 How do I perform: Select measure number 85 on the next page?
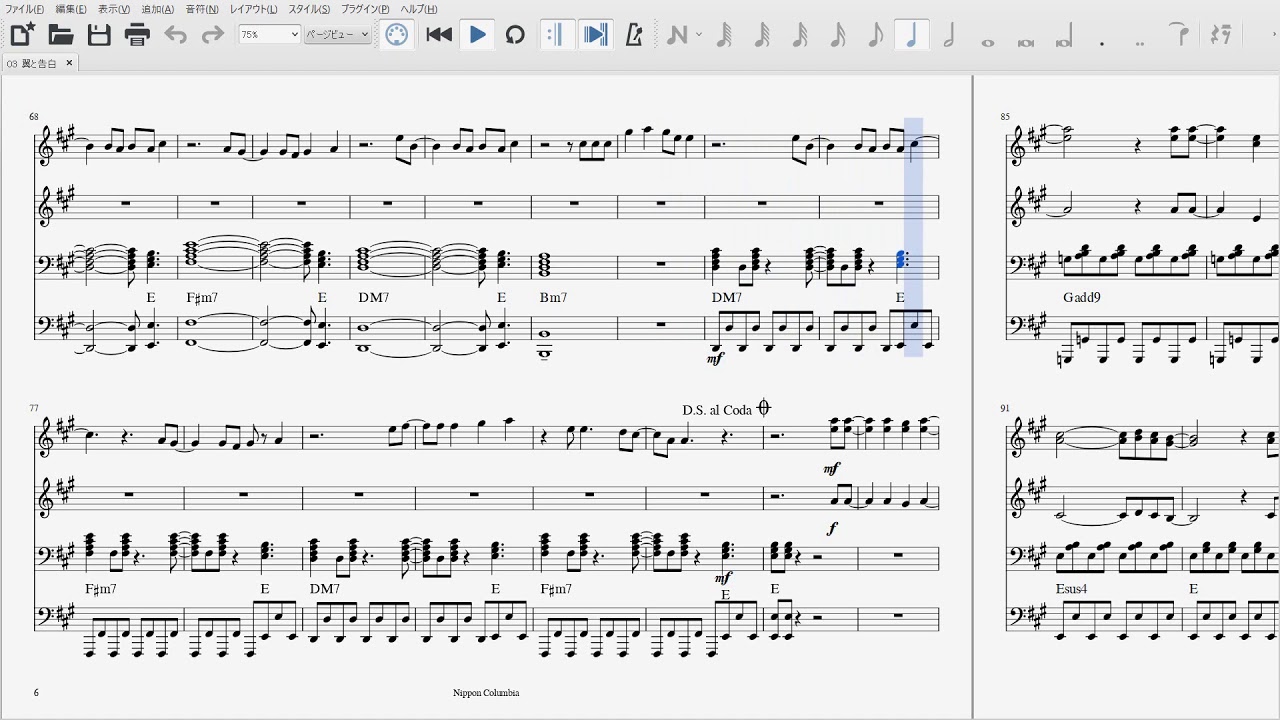(1005, 117)
